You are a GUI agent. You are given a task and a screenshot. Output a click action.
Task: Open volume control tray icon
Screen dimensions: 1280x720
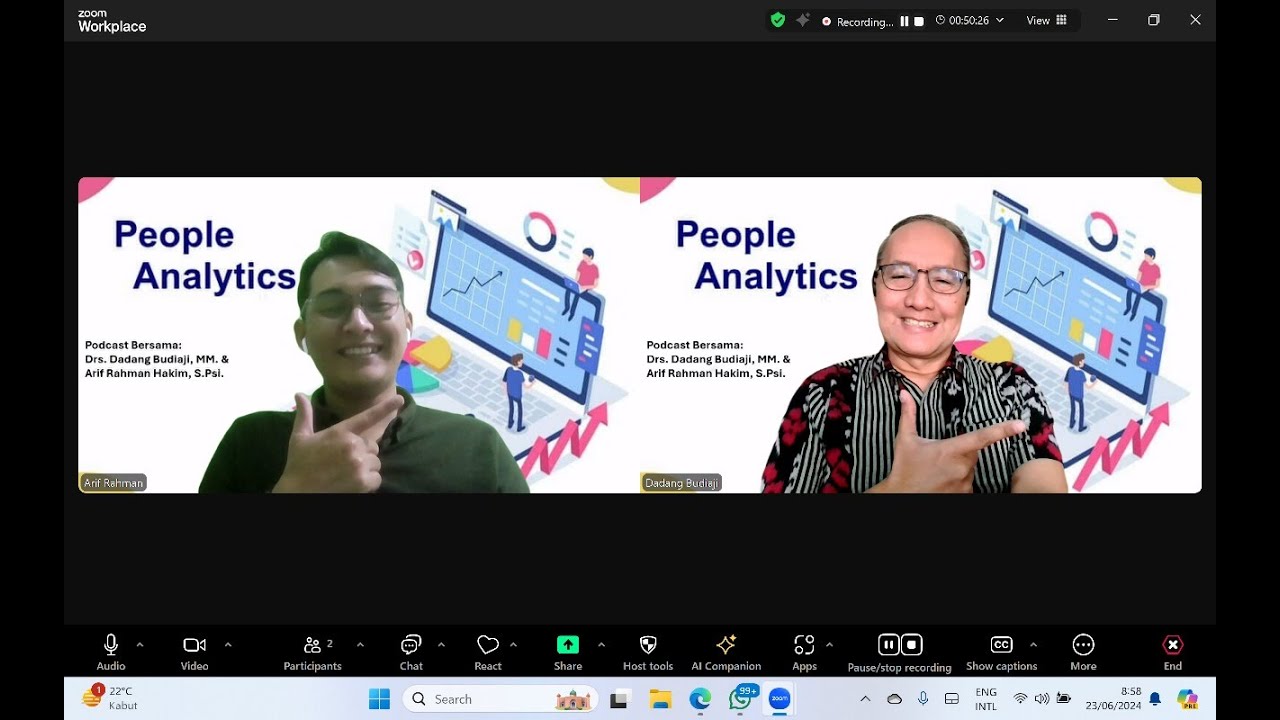coord(1042,699)
